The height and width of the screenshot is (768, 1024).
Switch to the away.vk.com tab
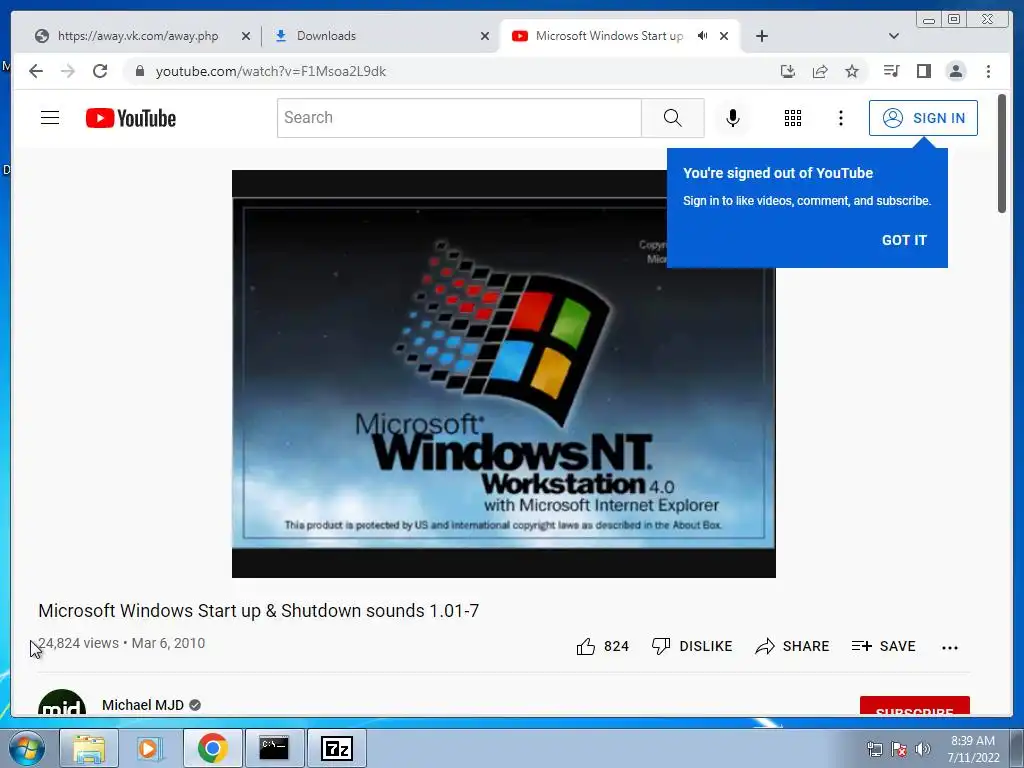pyautogui.click(x=137, y=36)
